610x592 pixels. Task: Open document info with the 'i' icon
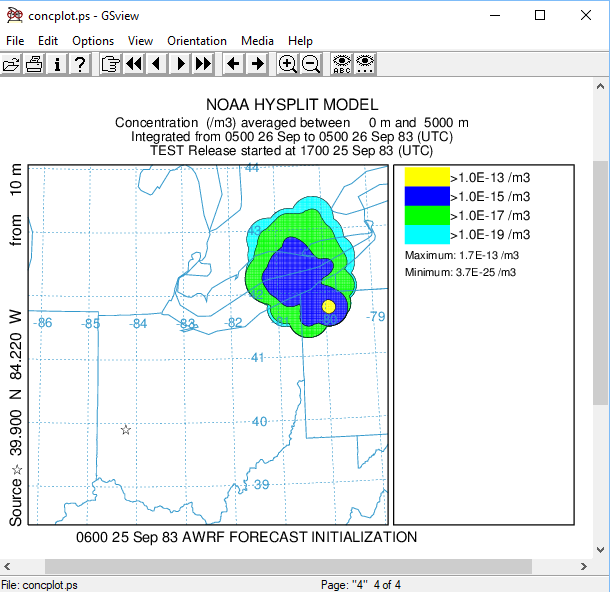coord(57,64)
